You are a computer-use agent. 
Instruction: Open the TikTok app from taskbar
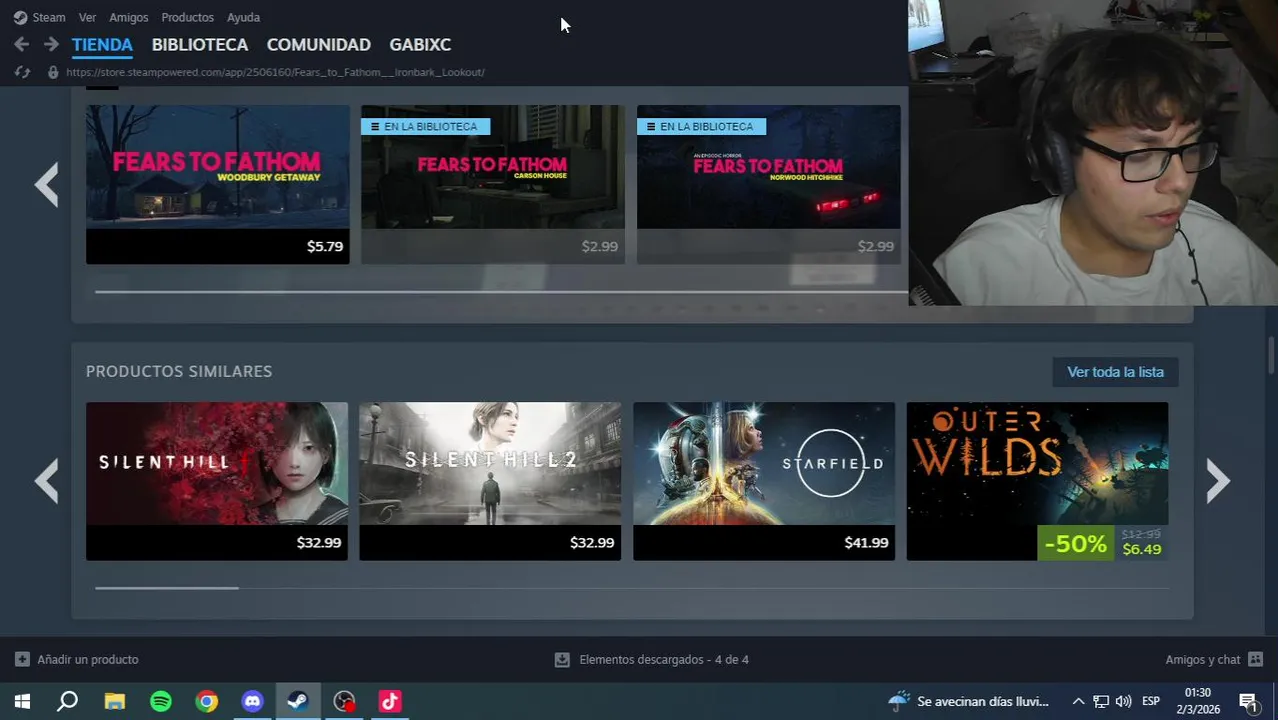click(x=390, y=701)
